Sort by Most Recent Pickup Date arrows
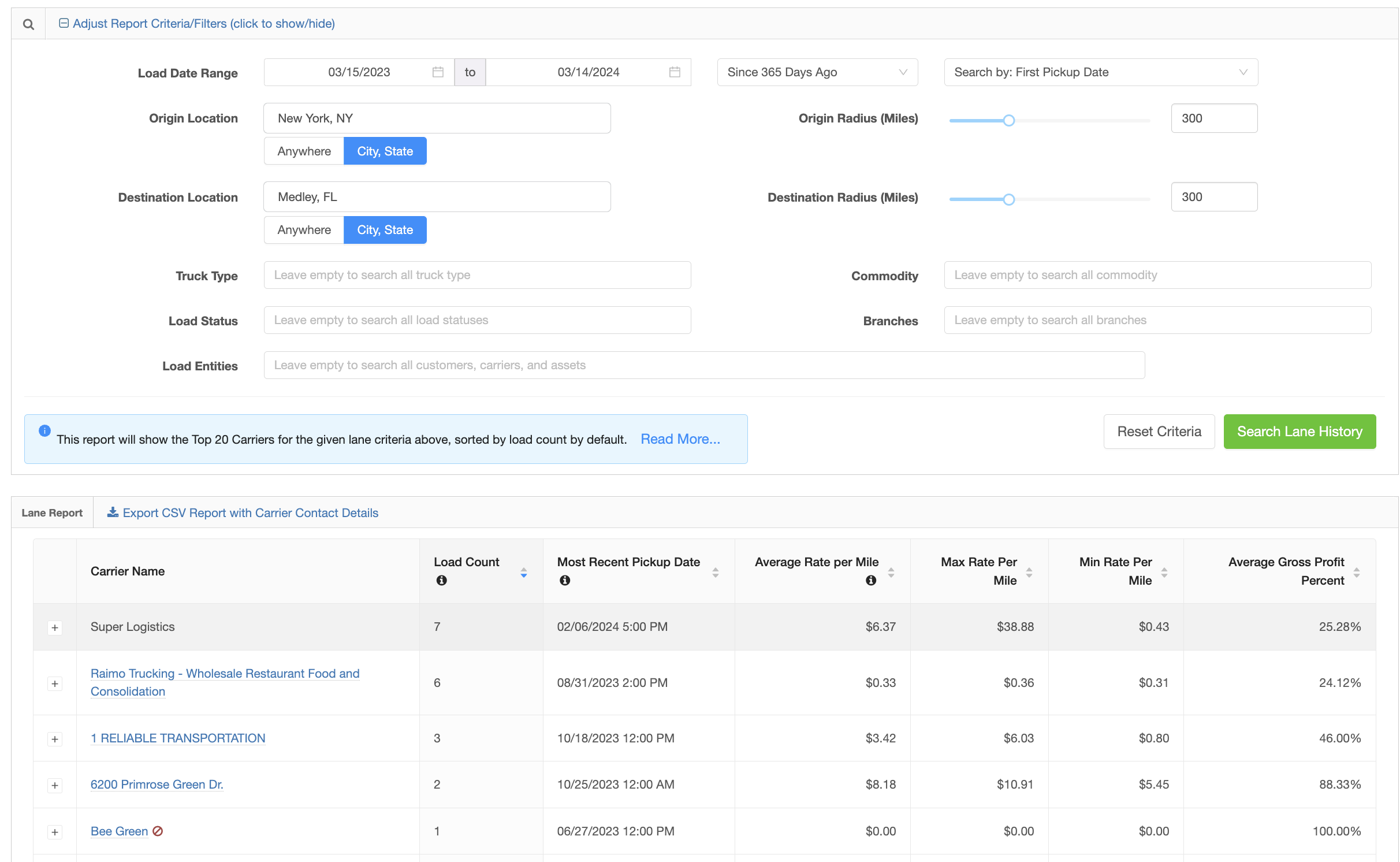This screenshot has height=862, width=1400. tap(716, 572)
